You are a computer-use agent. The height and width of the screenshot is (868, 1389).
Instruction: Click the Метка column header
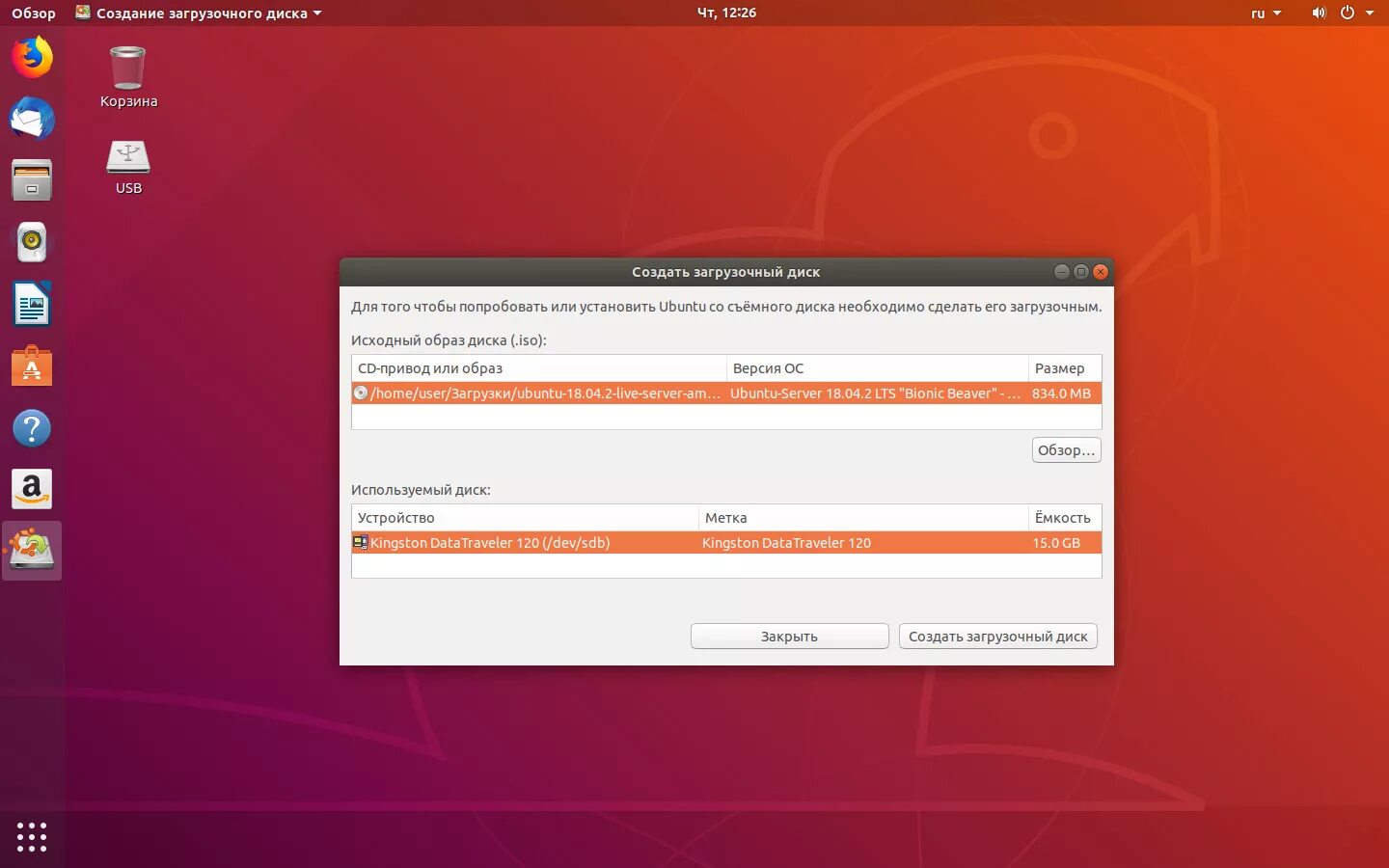863,518
